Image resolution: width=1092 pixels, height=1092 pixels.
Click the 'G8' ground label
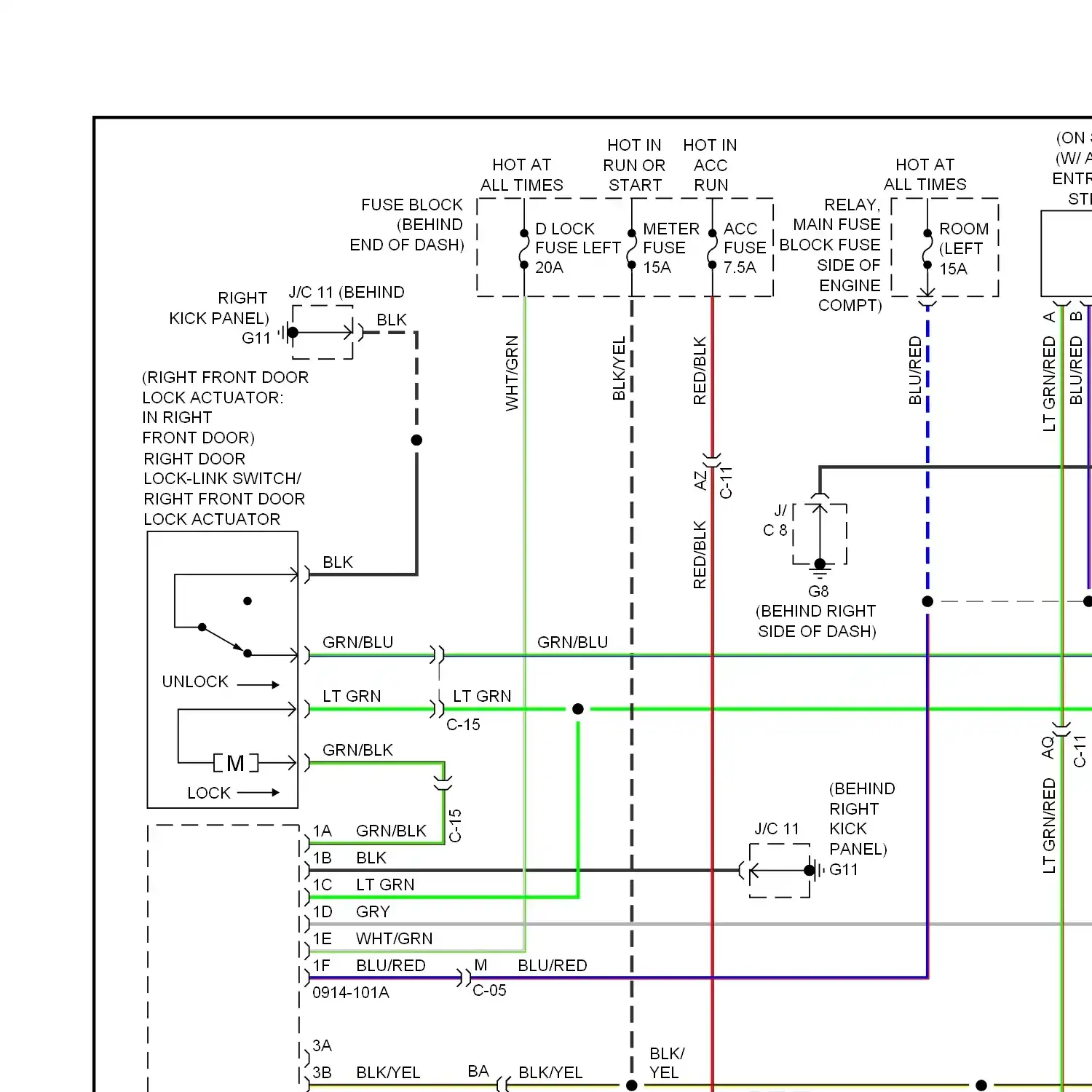pos(818,591)
